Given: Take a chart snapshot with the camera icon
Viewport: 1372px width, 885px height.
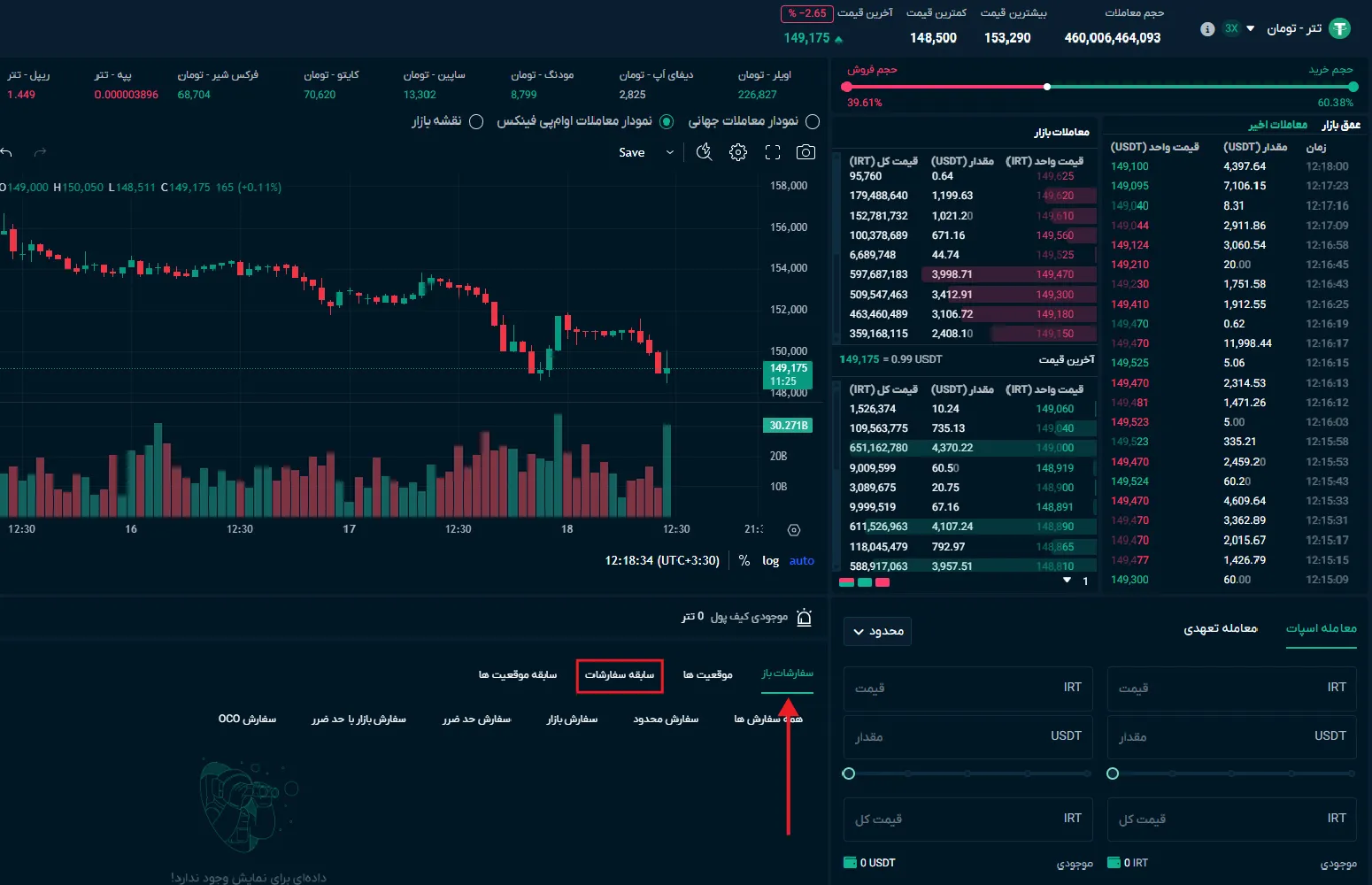Looking at the screenshot, I should coord(805,152).
